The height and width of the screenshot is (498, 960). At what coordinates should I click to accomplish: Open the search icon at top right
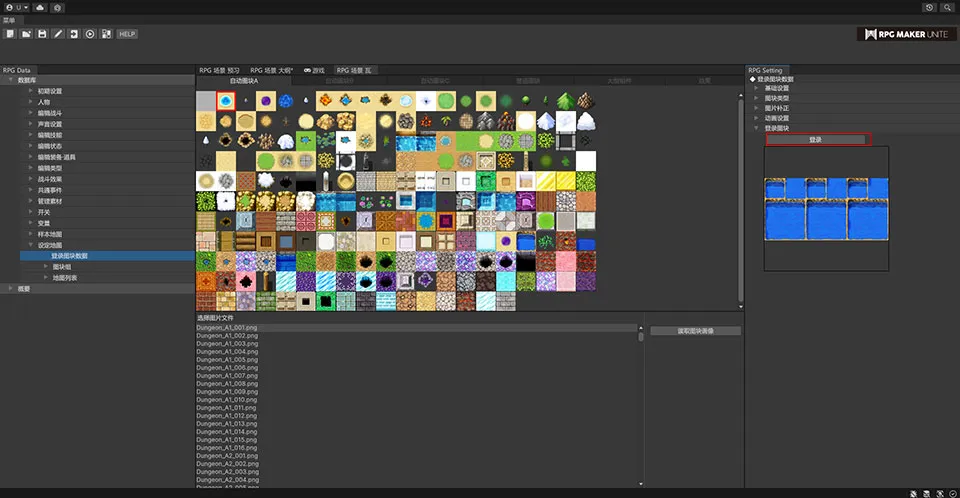(946, 7)
